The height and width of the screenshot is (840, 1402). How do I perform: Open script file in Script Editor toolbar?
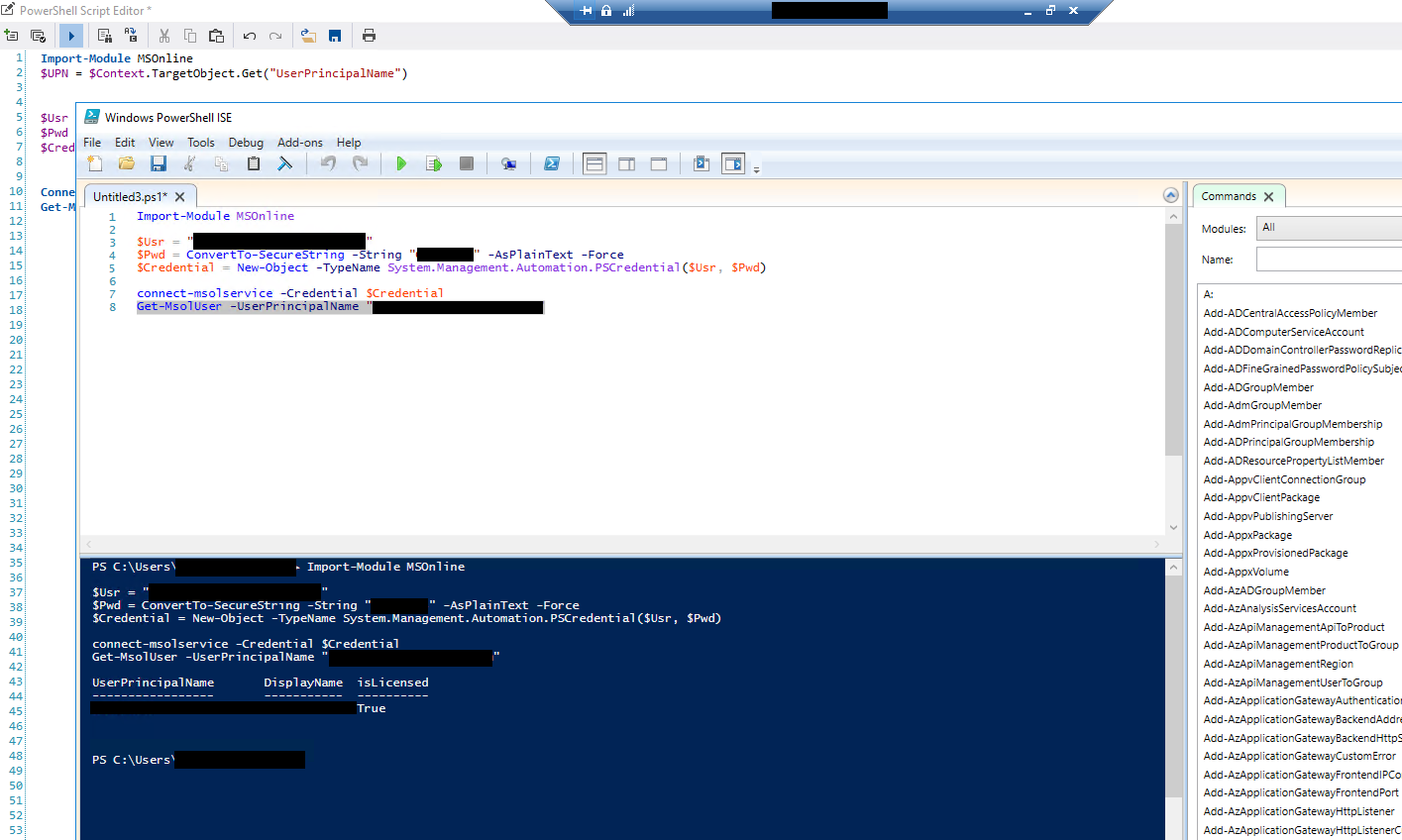[x=309, y=36]
